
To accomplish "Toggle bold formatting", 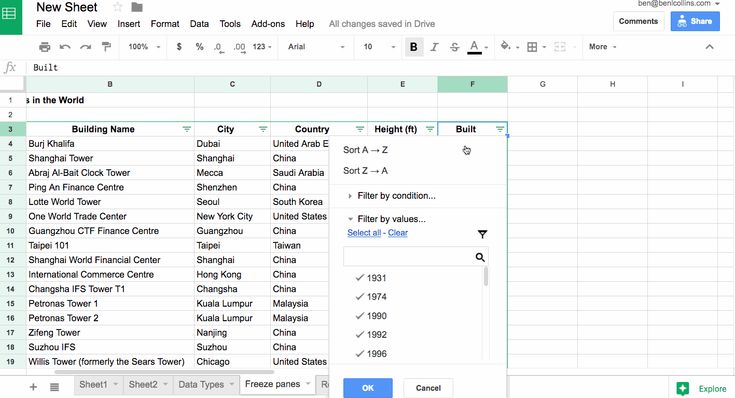I will click(413, 47).
